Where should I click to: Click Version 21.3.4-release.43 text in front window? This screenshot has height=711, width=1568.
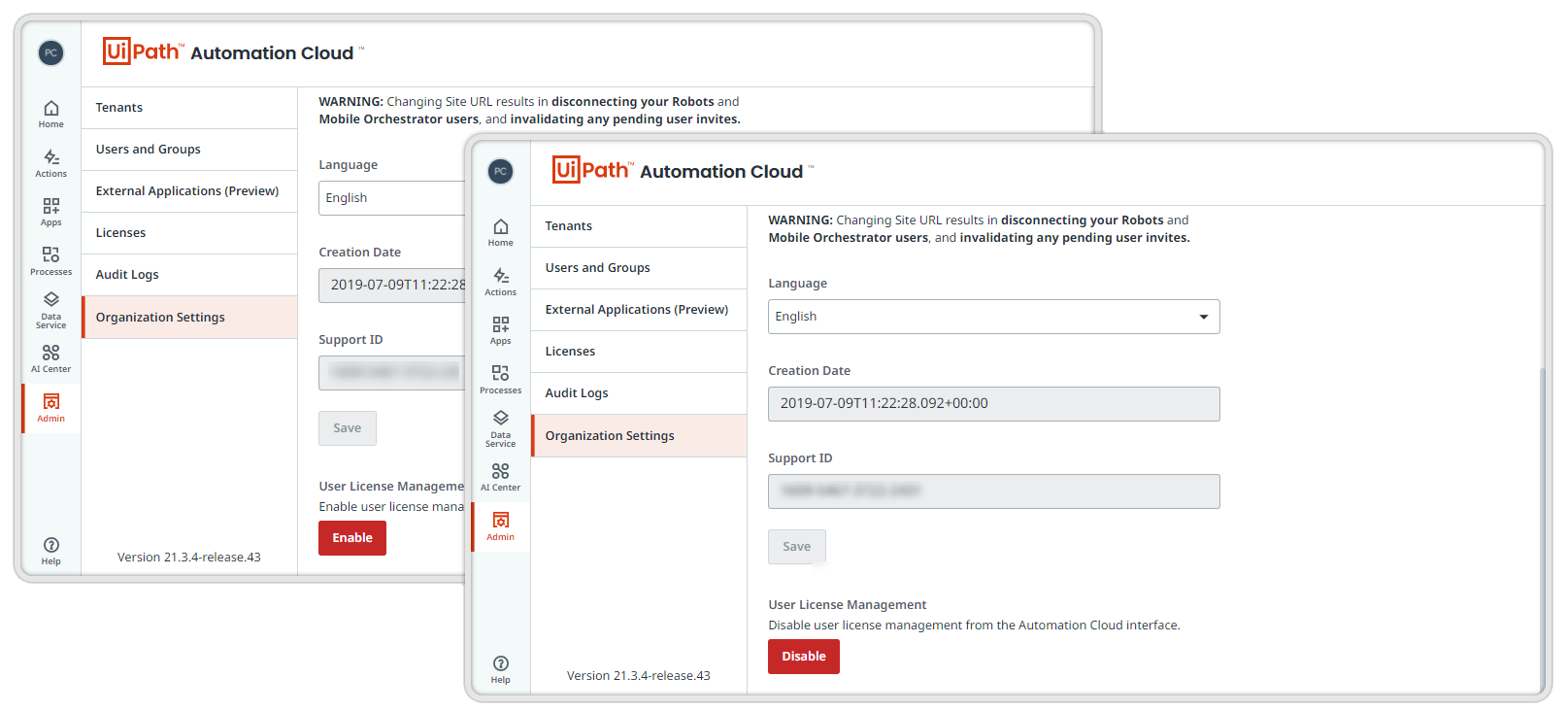click(x=639, y=676)
